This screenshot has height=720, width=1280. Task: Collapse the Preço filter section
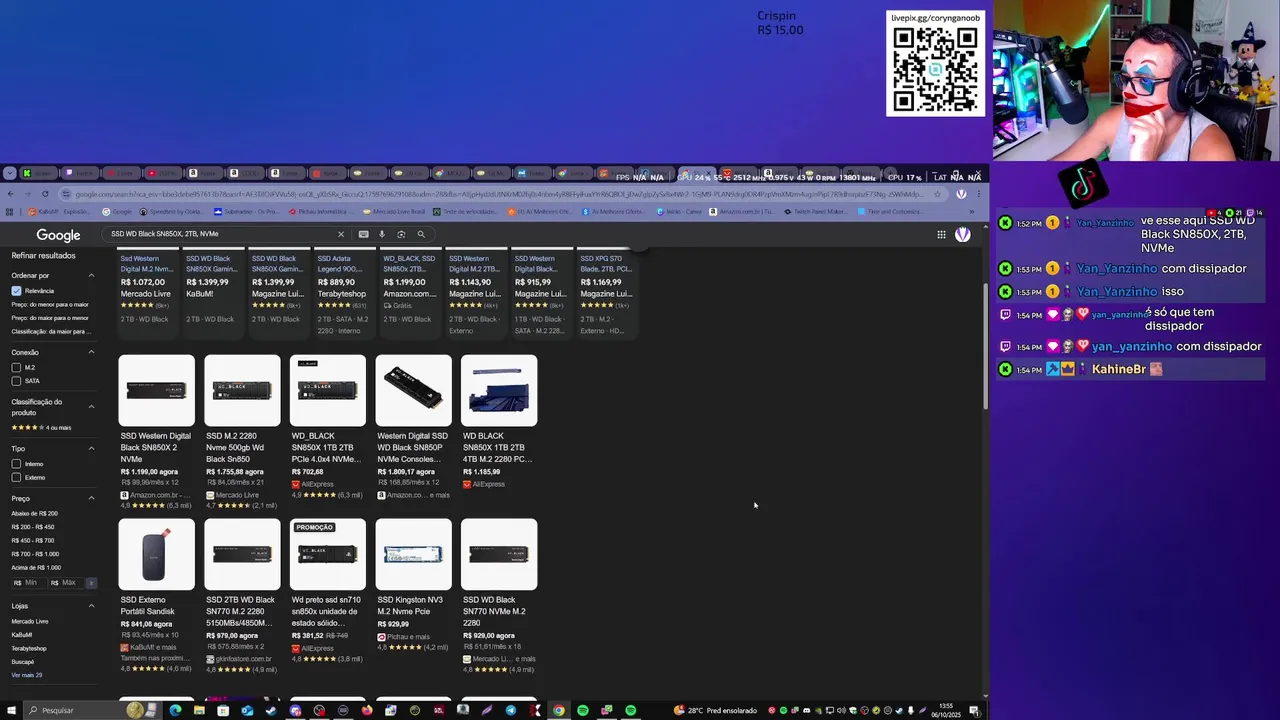pos(91,498)
